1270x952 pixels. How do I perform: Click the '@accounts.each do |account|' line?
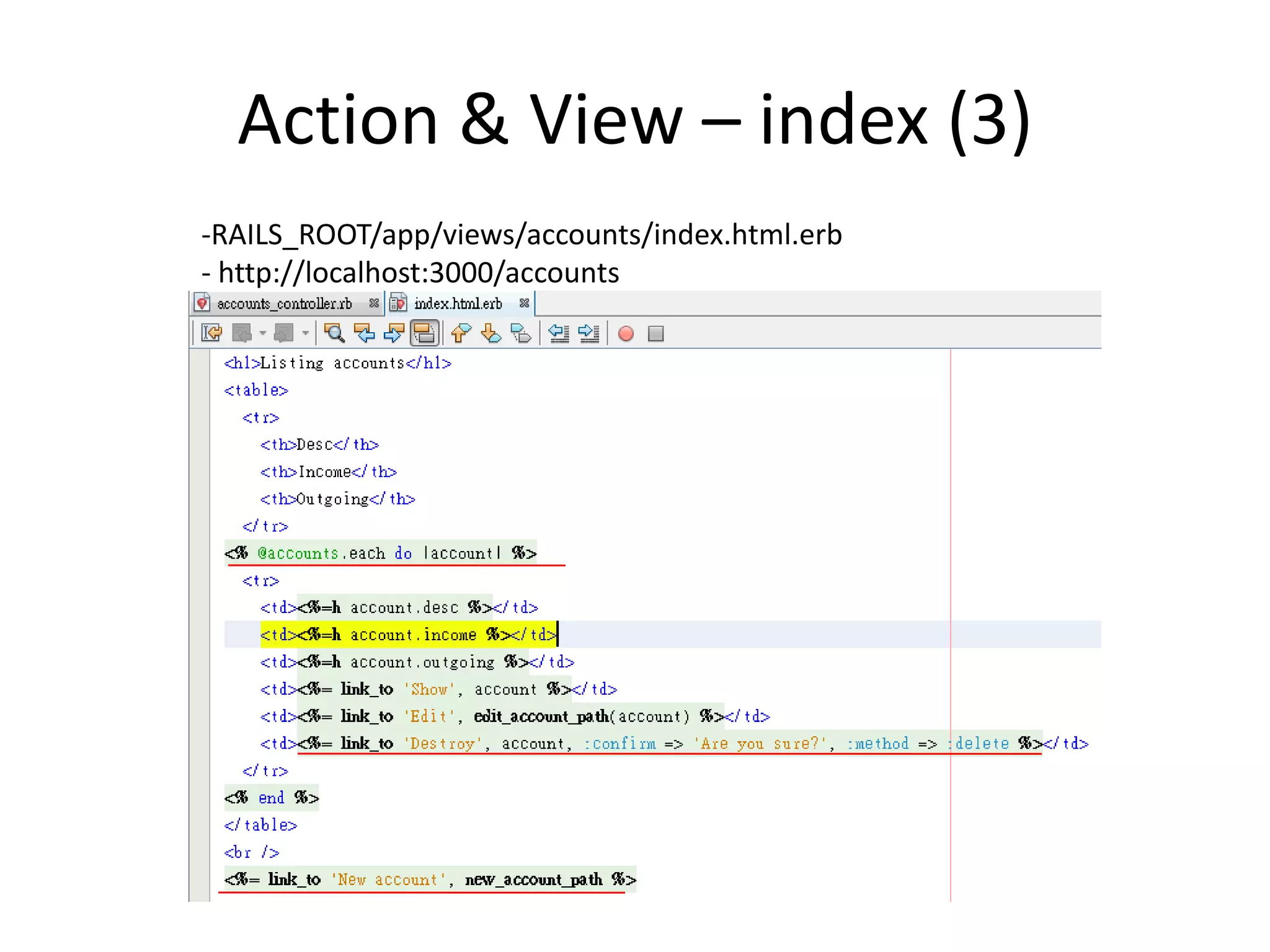(x=381, y=553)
